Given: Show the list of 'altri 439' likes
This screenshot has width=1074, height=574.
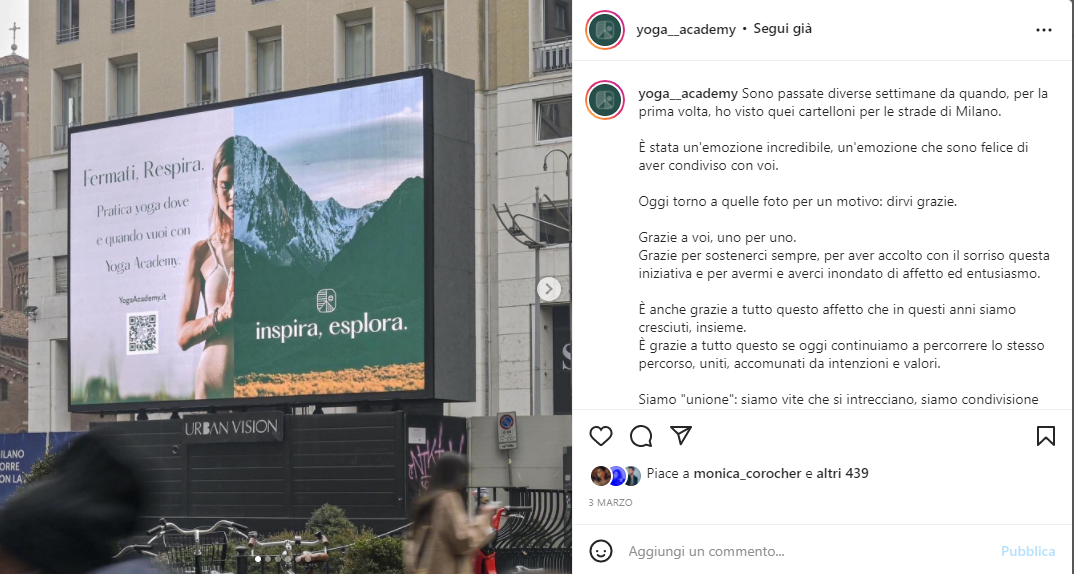Looking at the screenshot, I should [842, 473].
